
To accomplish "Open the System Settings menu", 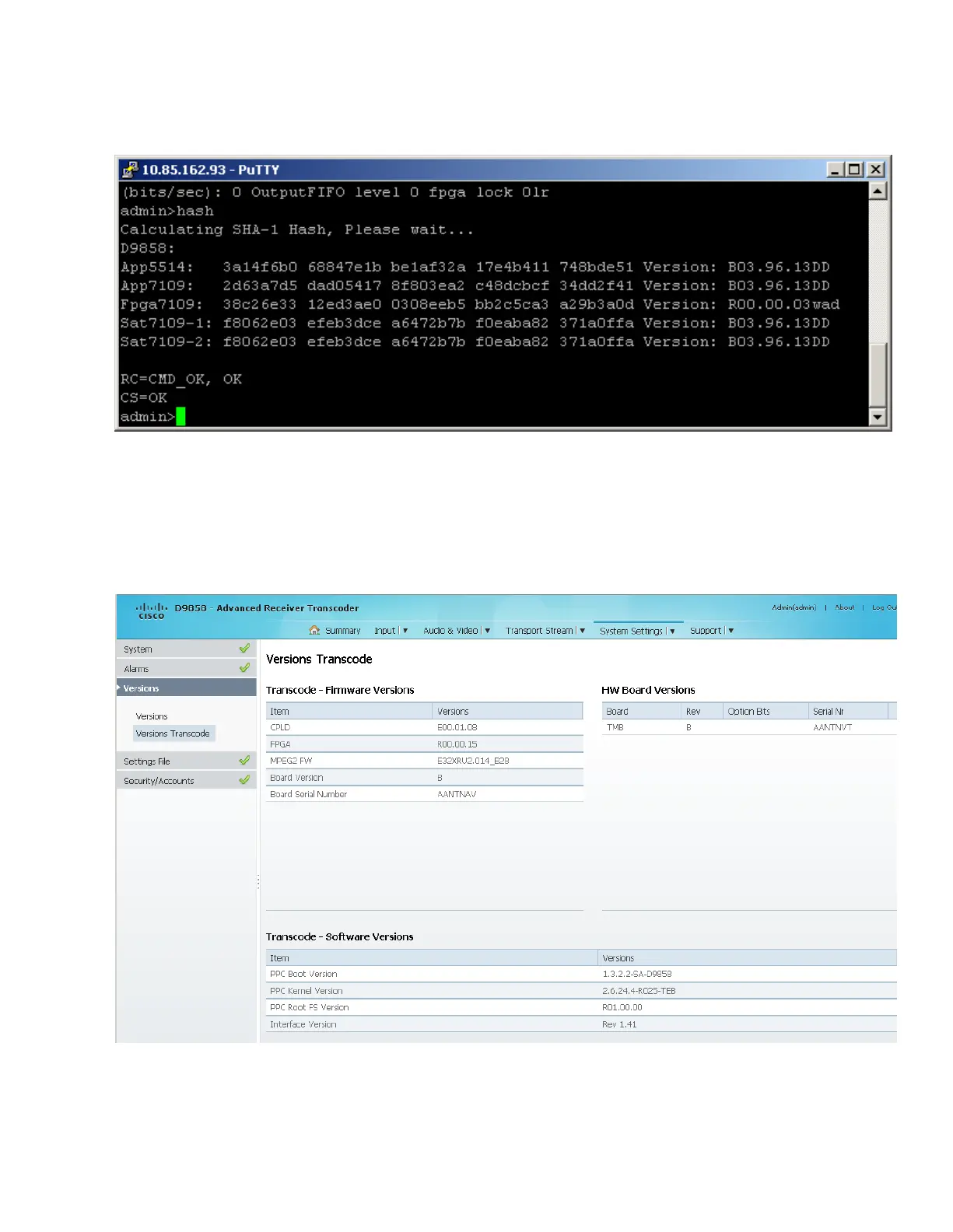I will pyautogui.click(x=631, y=631).
